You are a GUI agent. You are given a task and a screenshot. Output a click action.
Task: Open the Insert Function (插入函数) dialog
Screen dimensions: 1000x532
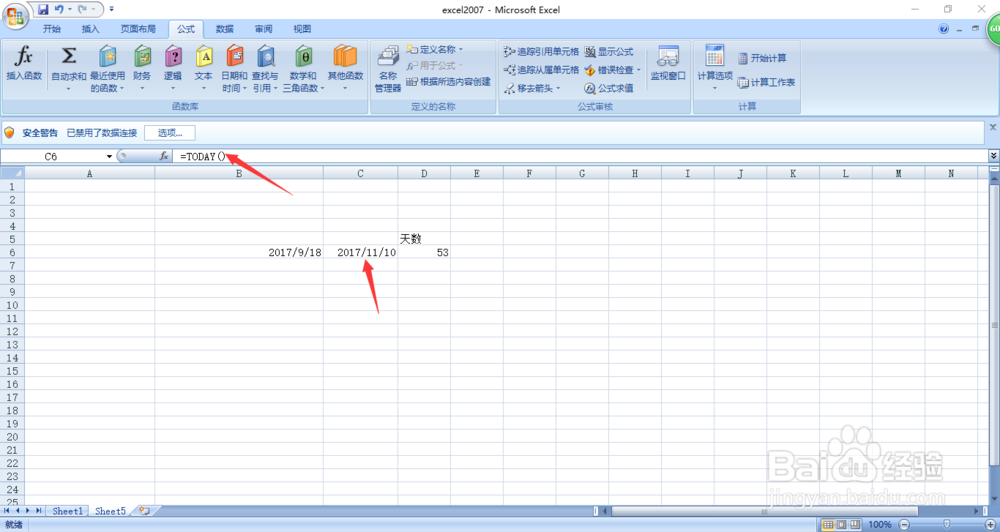pos(24,64)
